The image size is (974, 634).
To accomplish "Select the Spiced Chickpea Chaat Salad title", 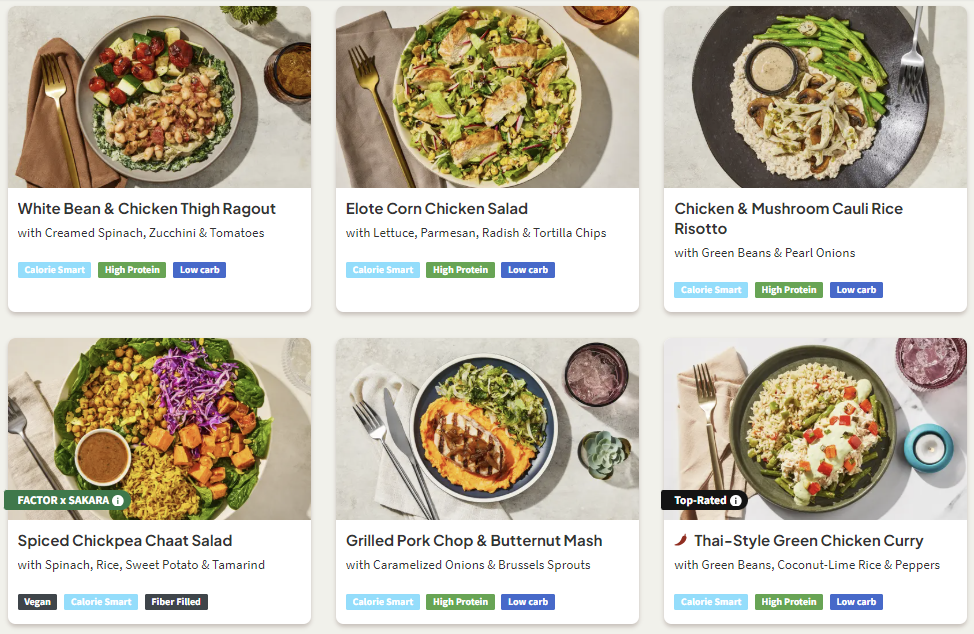I will click(125, 541).
